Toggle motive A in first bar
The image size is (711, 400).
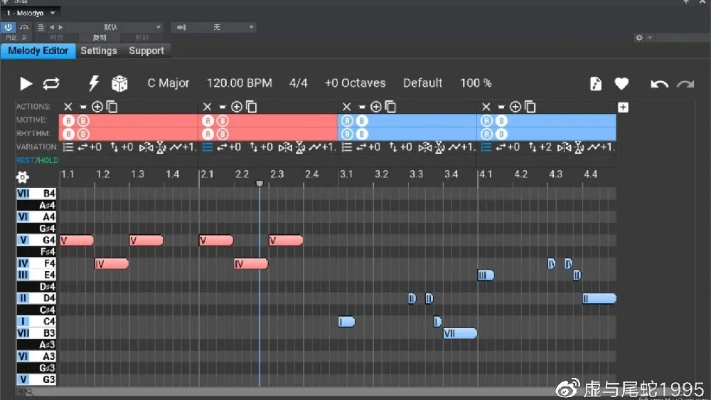tap(68, 120)
